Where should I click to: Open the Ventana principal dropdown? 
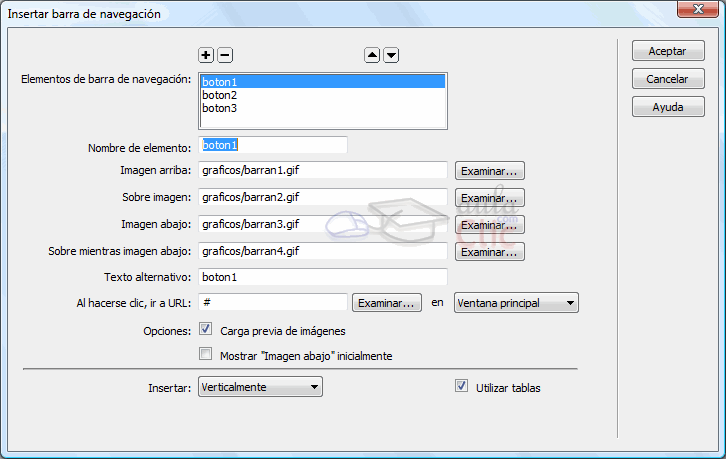click(516, 302)
